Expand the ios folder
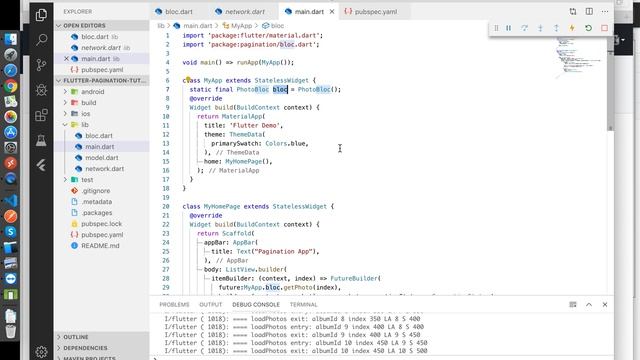Viewport: 640px width, 360px height. pyautogui.click(x=102, y=113)
